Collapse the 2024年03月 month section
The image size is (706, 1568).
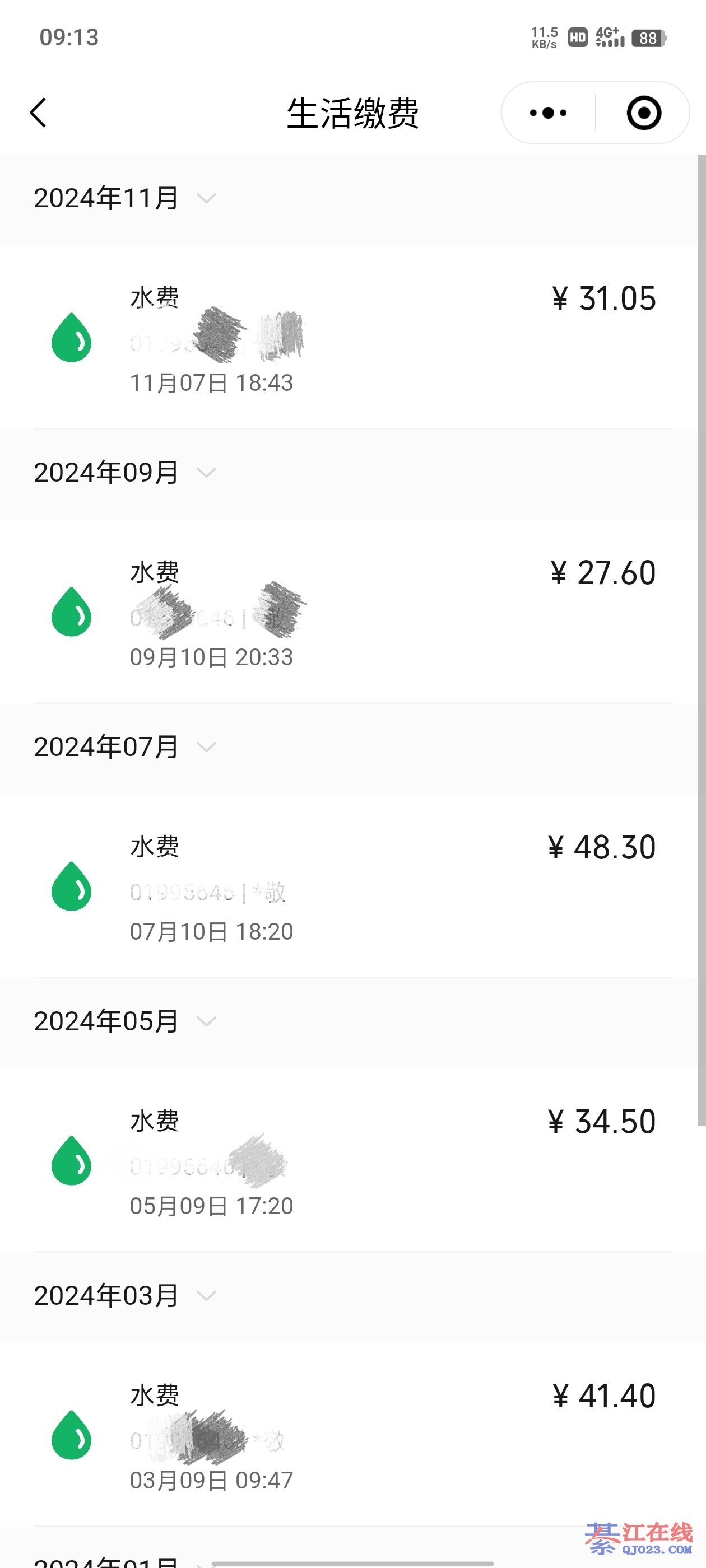click(x=207, y=1296)
